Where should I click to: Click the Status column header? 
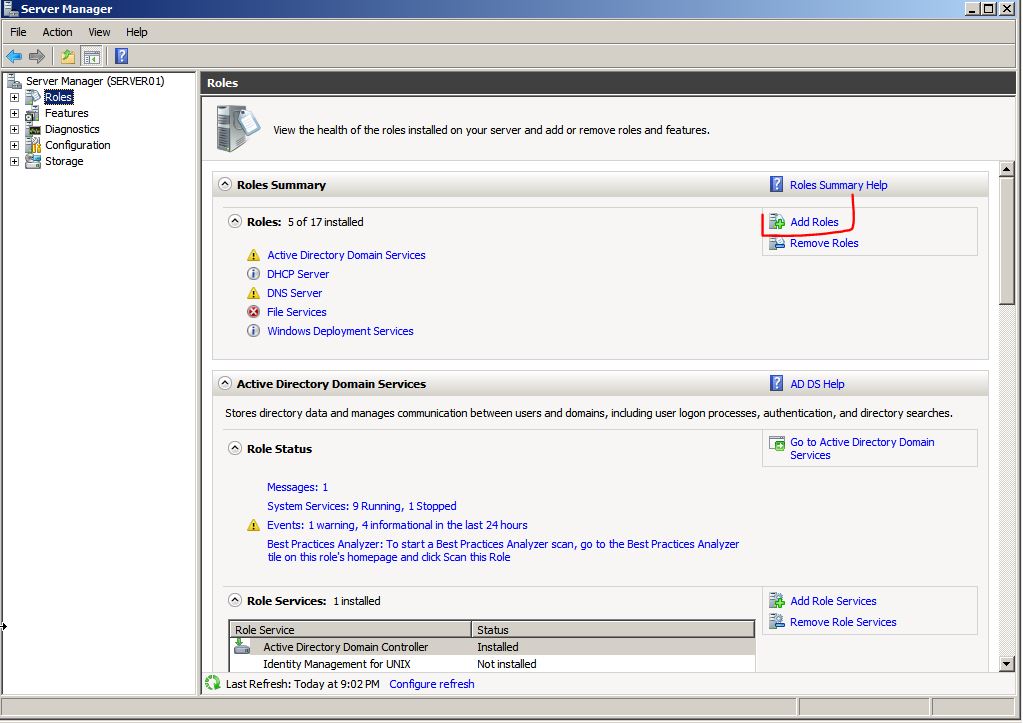[x=613, y=630]
